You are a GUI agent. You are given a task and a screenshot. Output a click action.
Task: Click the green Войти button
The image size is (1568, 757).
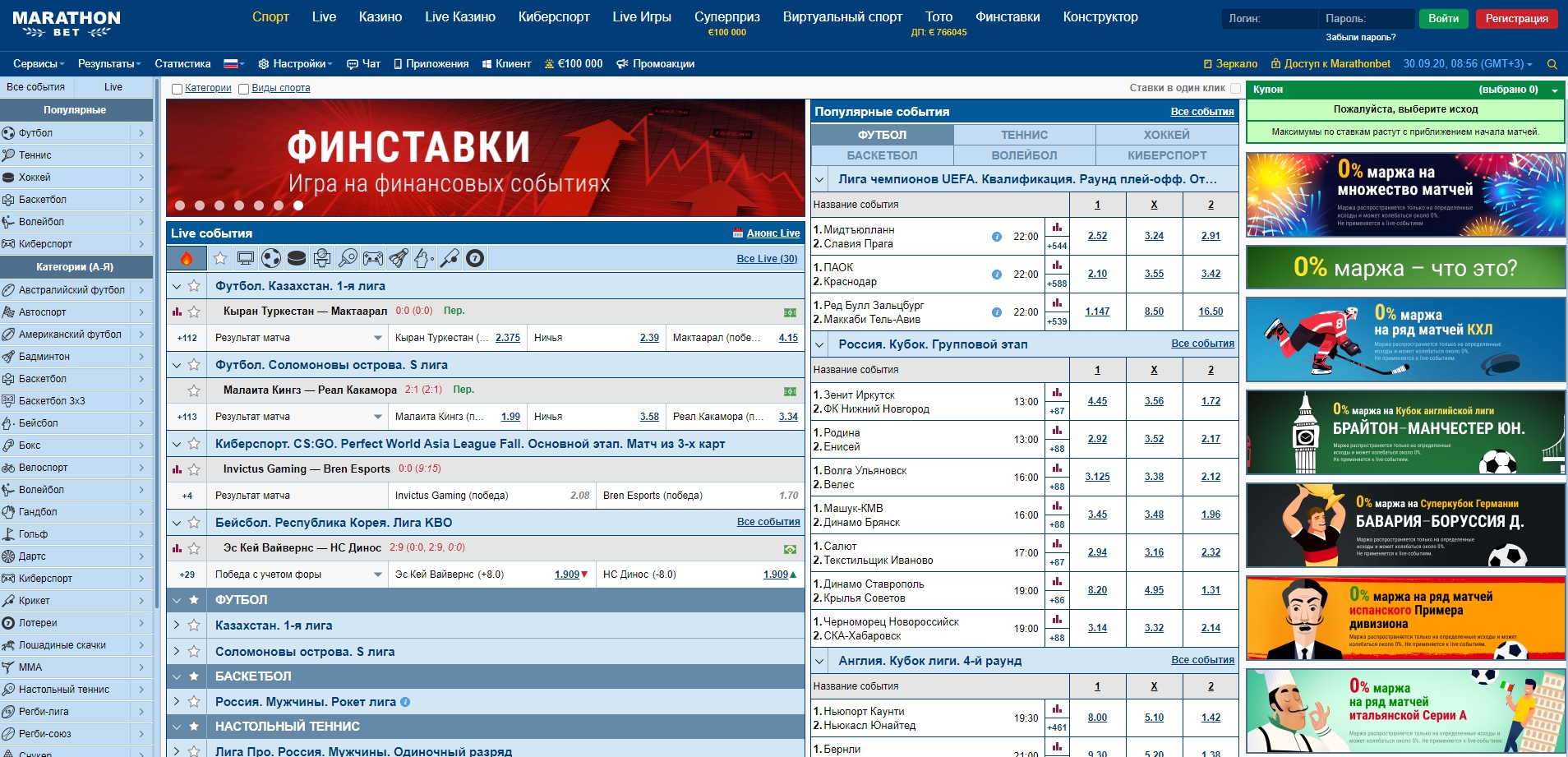tap(1444, 18)
